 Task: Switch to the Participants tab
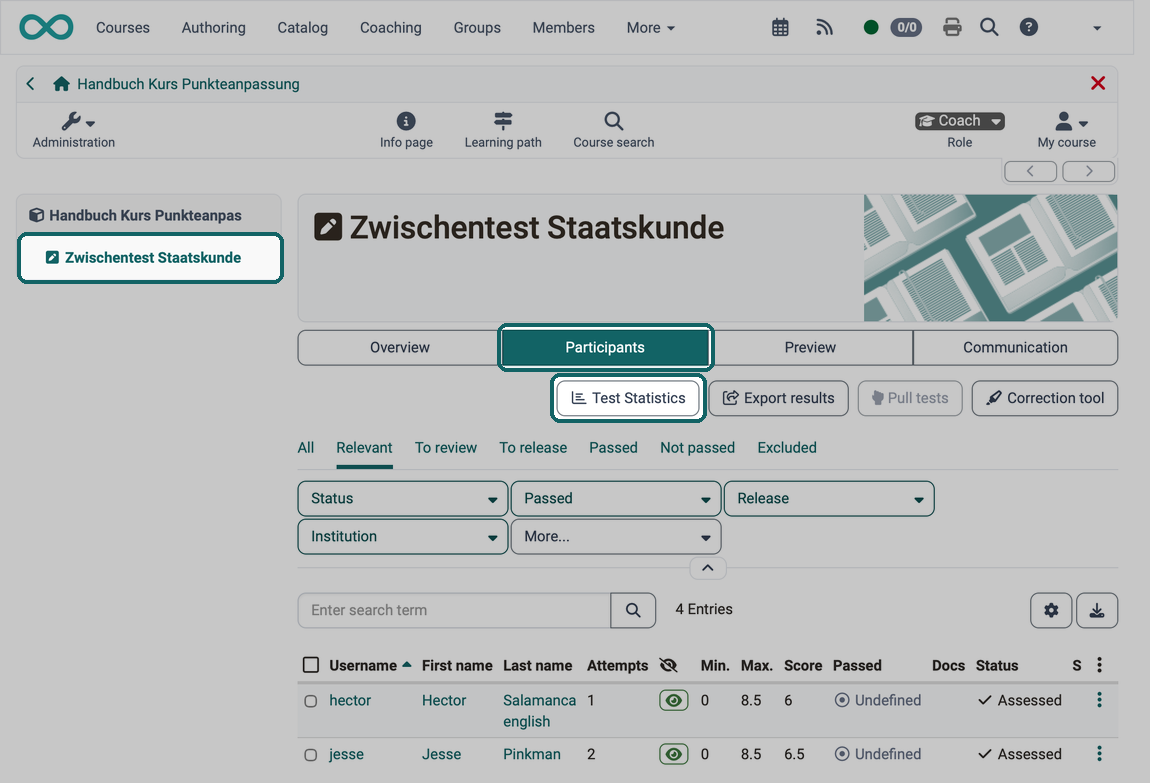click(x=605, y=348)
